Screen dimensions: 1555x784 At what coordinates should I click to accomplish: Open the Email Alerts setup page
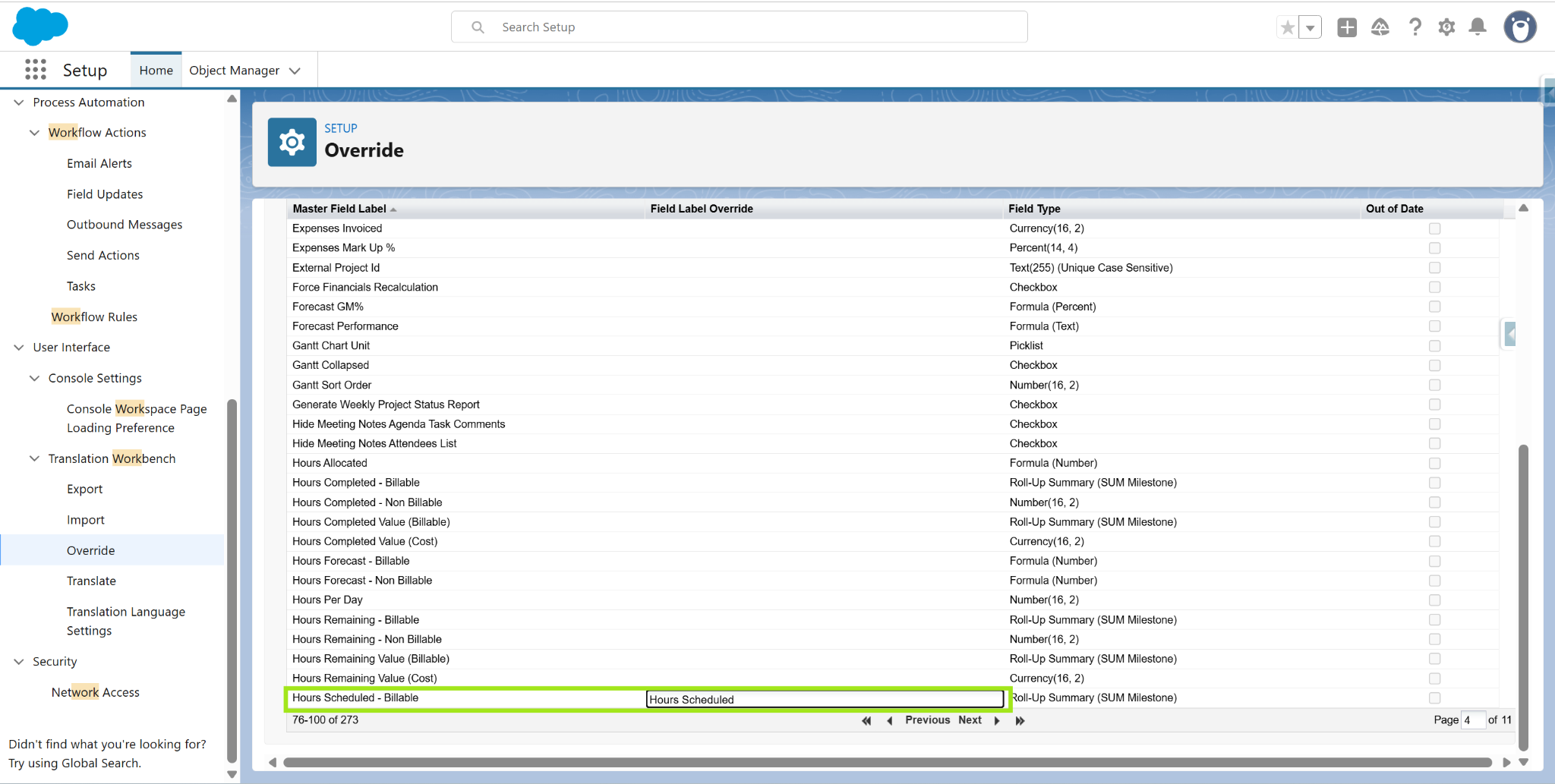pyautogui.click(x=99, y=163)
